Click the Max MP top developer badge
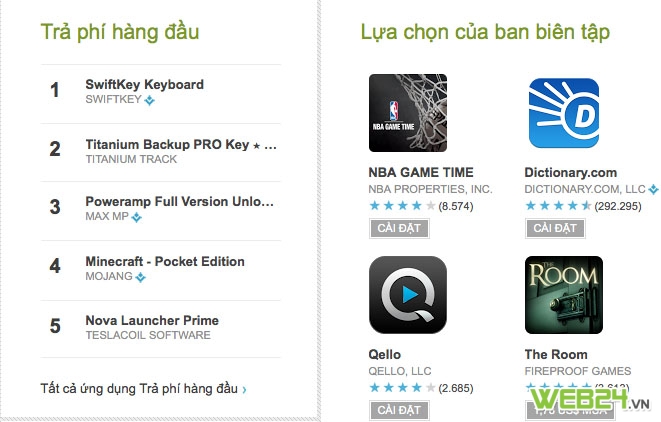The height and width of the screenshot is (422, 661). 136,218
